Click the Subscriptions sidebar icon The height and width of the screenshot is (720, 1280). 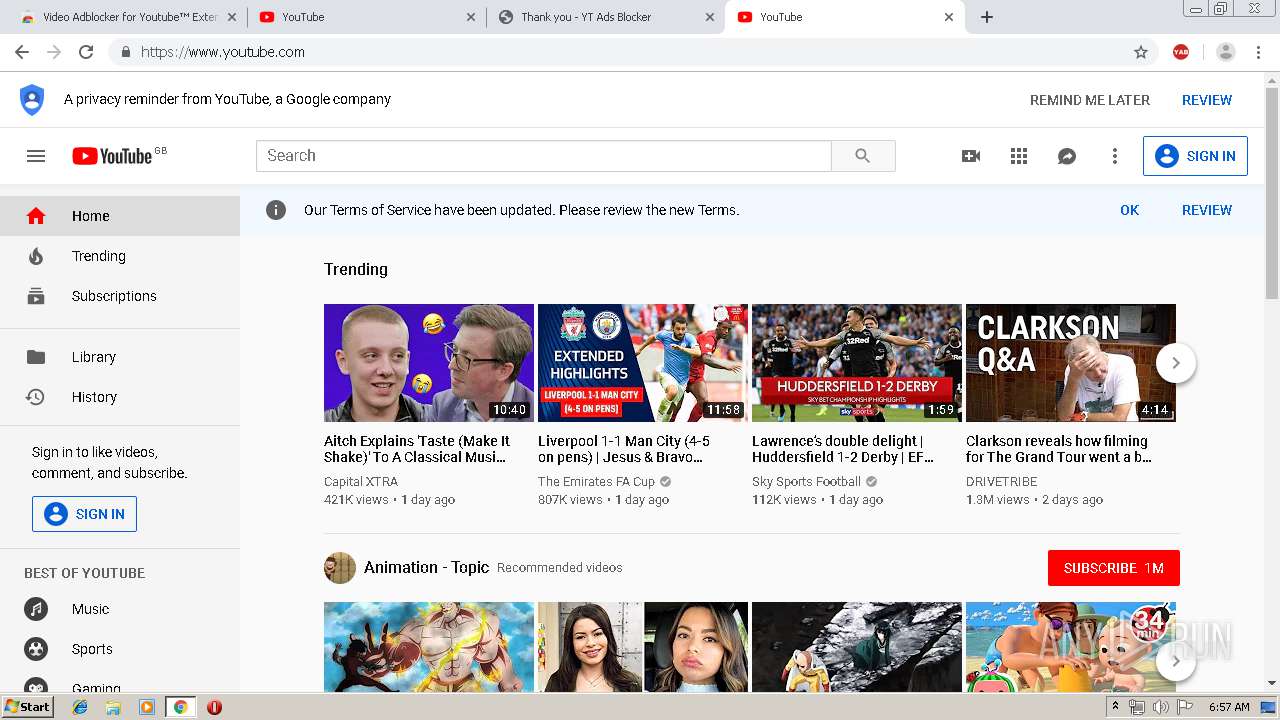(36, 296)
